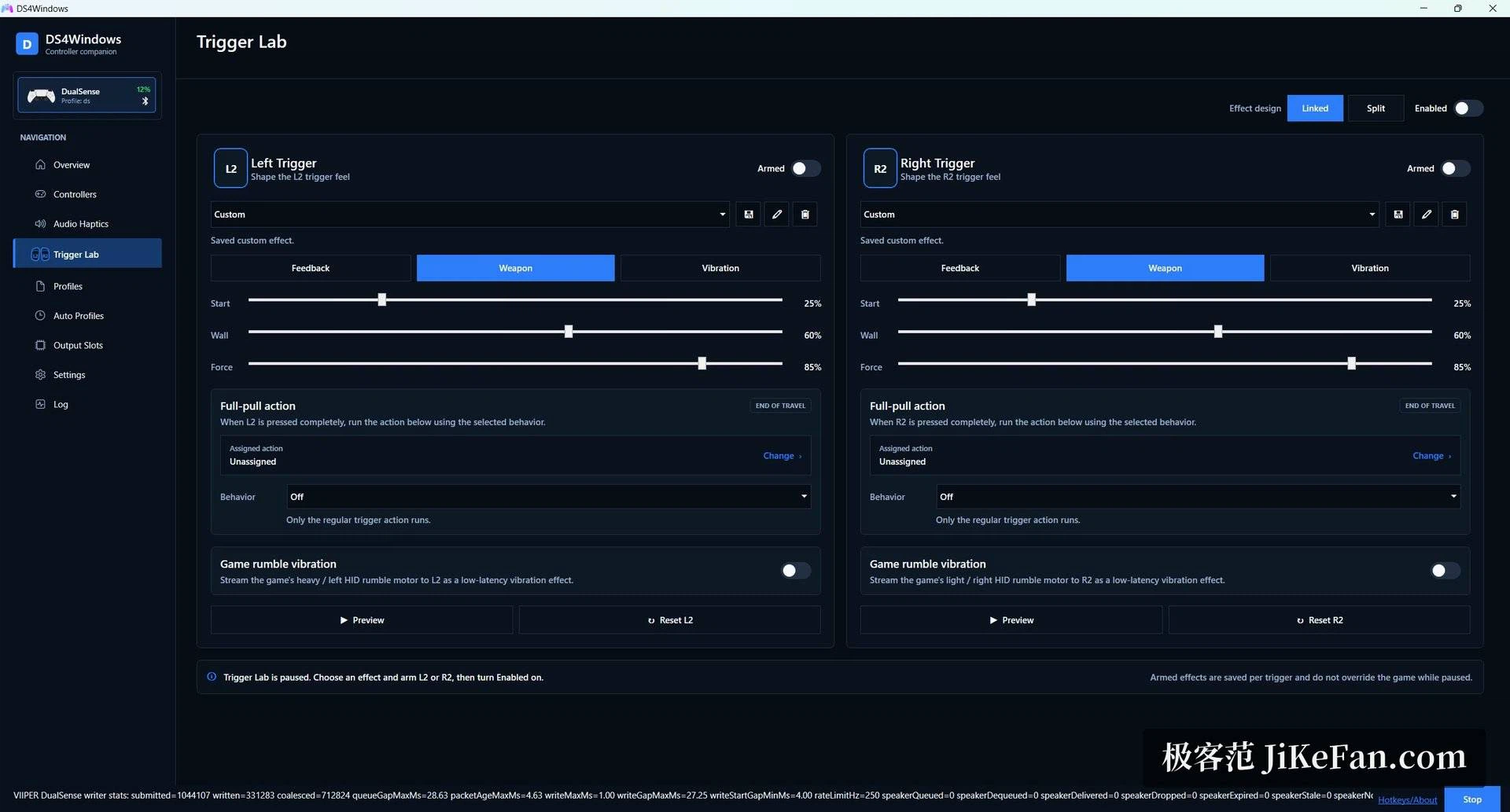Select the Left Trigger Feedback tab

pyautogui.click(x=311, y=268)
